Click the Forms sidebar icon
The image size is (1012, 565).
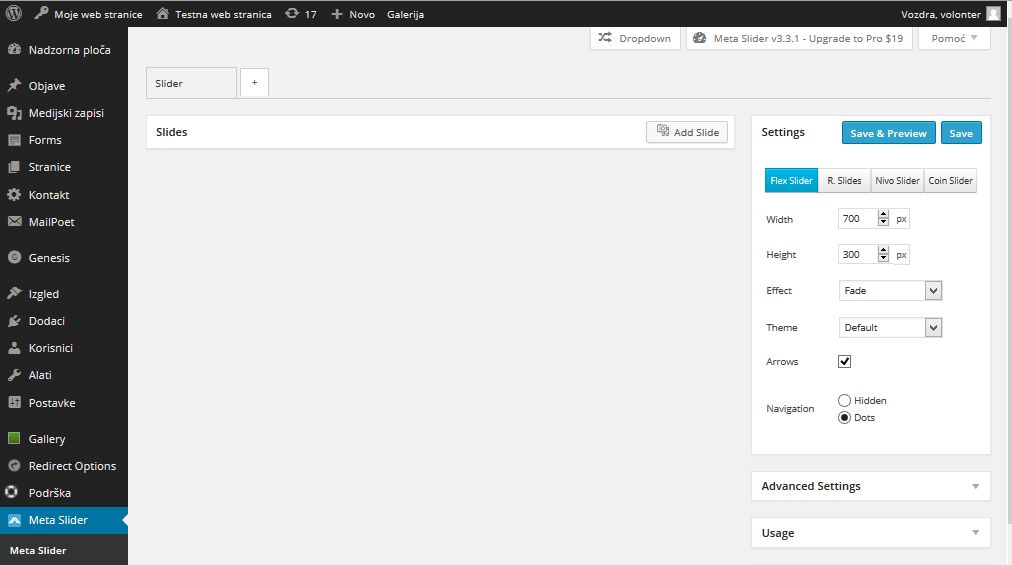point(14,139)
